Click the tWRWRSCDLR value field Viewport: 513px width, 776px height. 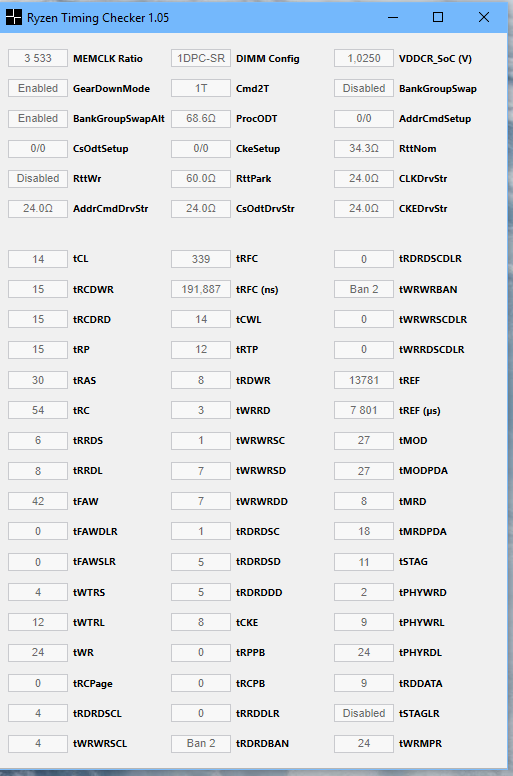click(x=364, y=319)
